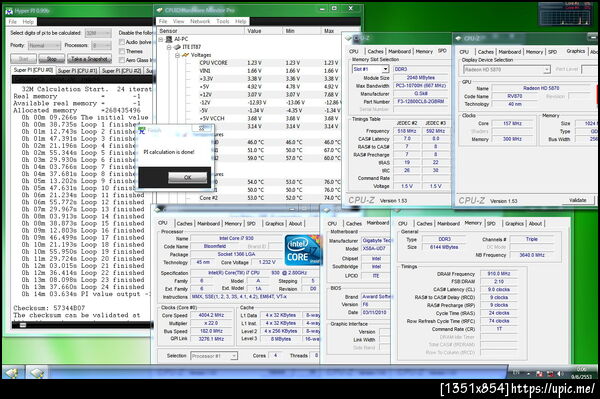The width and height of the screenshot is (600, 399).
Task: Click the Validate button in CPU-Z
Action: (x=578, y=200)
